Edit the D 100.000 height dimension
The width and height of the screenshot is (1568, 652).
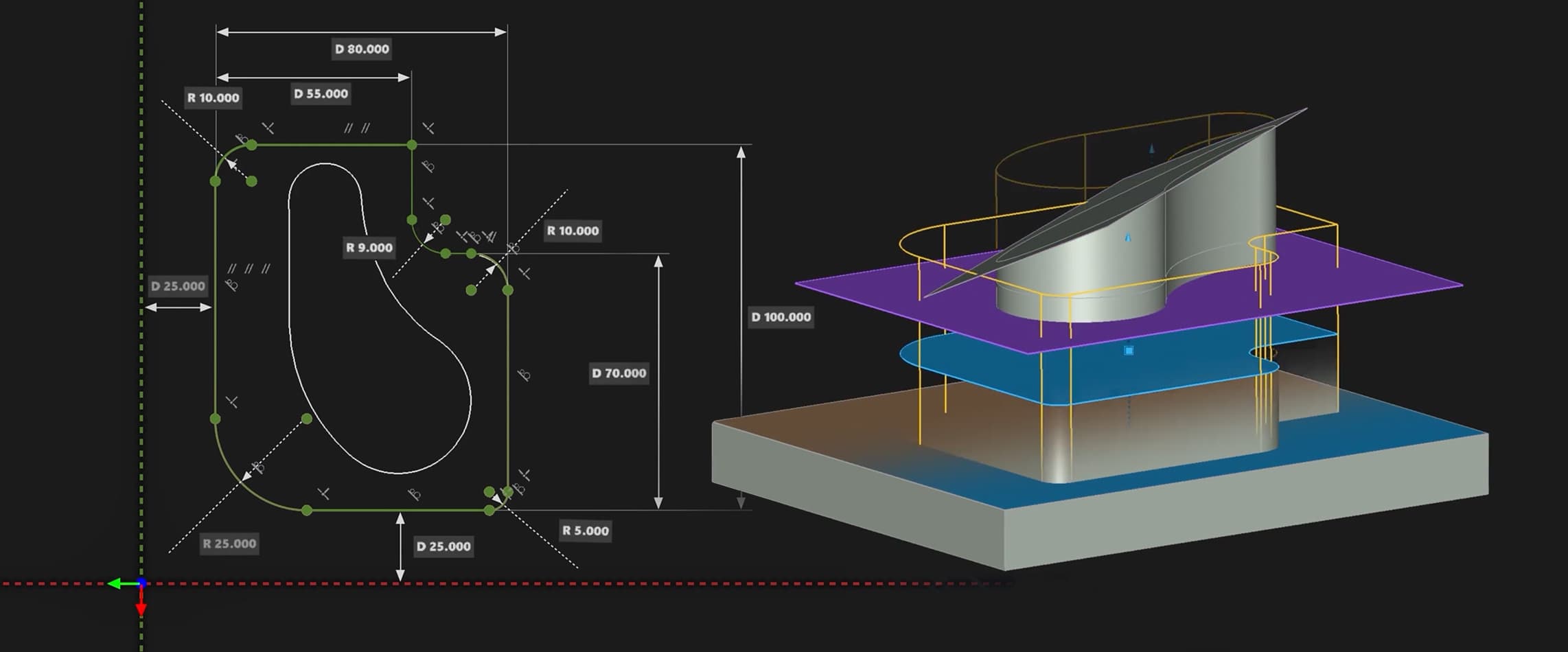click(x=782, y=317)
